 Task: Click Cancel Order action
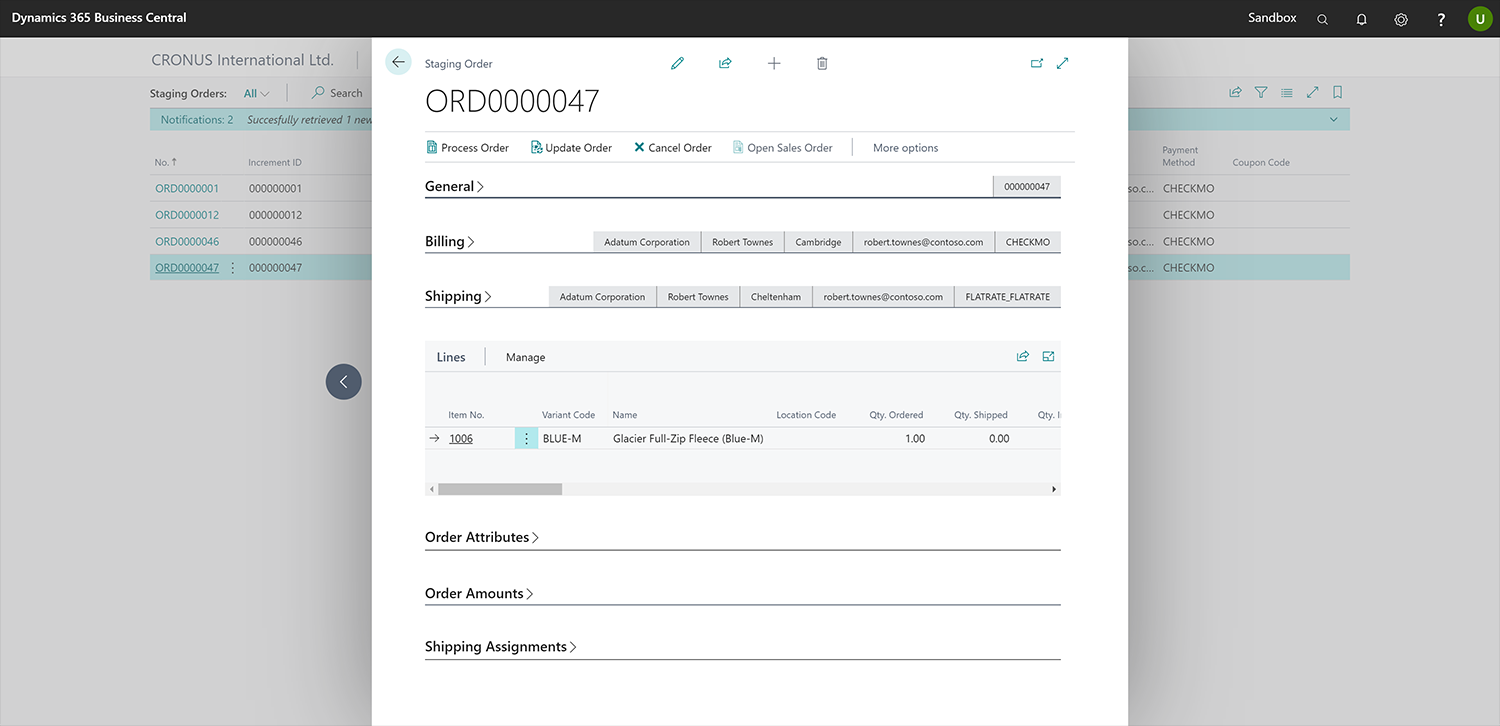point(672,147)
